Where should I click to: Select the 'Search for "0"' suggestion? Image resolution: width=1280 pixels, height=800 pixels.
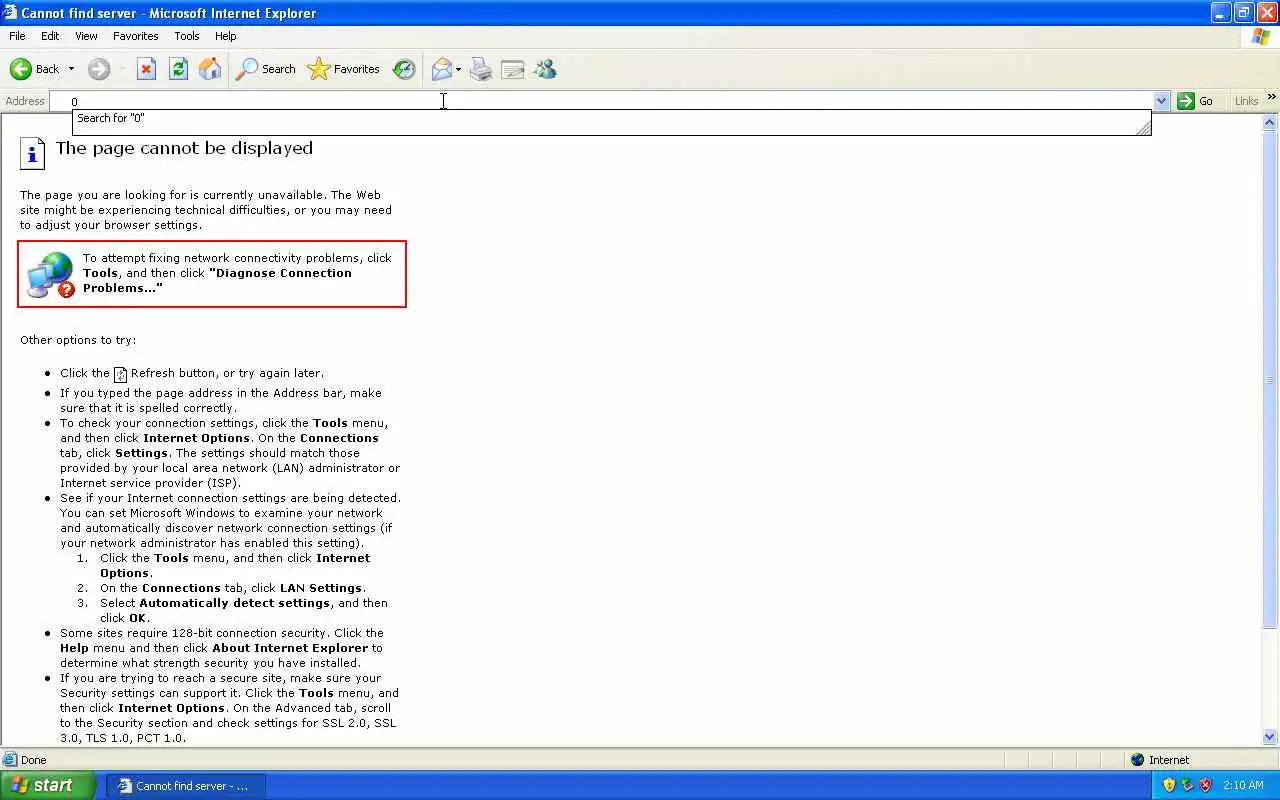611,118
